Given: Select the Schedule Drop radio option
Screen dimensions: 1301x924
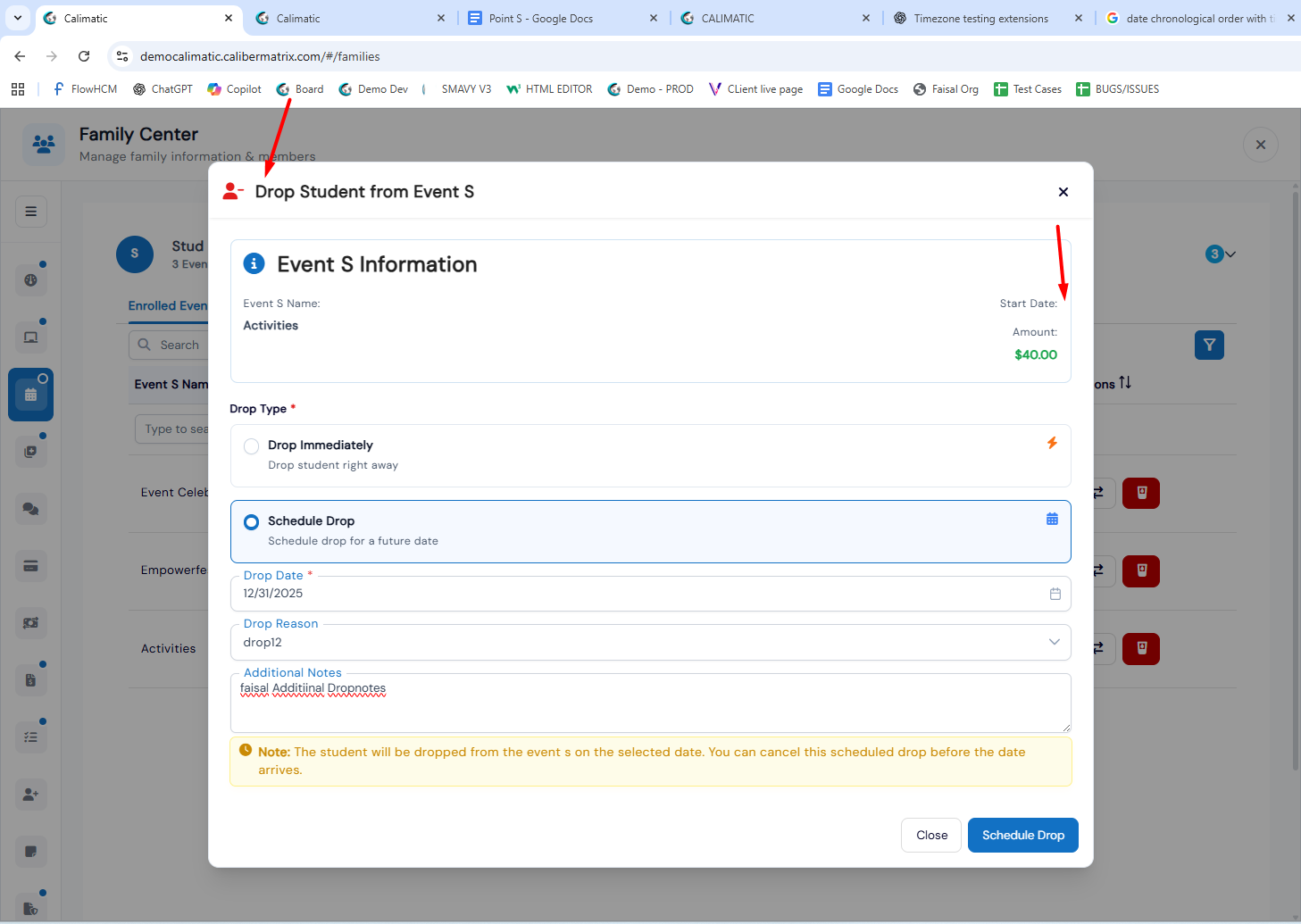Looking at the screenshot, I should 252,522.
